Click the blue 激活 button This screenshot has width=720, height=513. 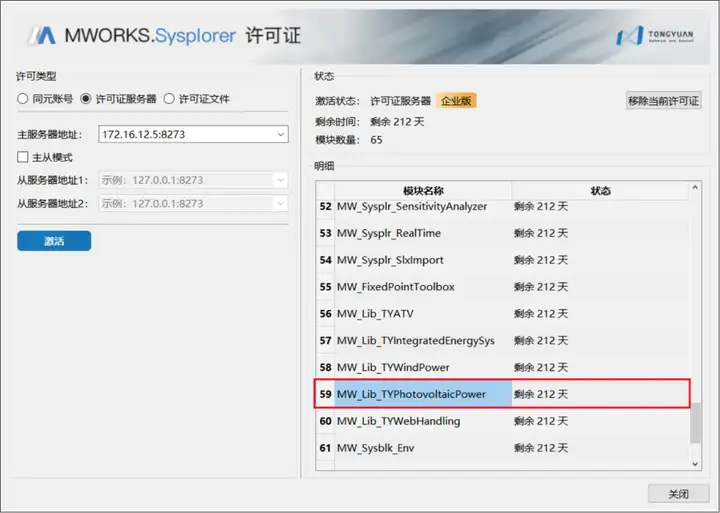(54, 241)
